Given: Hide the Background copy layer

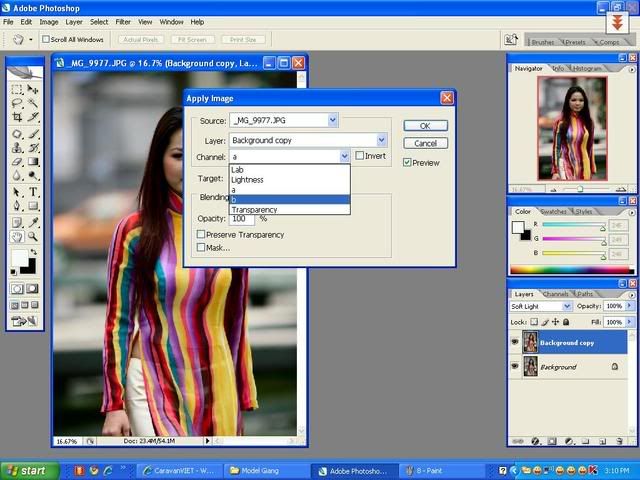Looking at the screenshot, I should coord(515,342).
